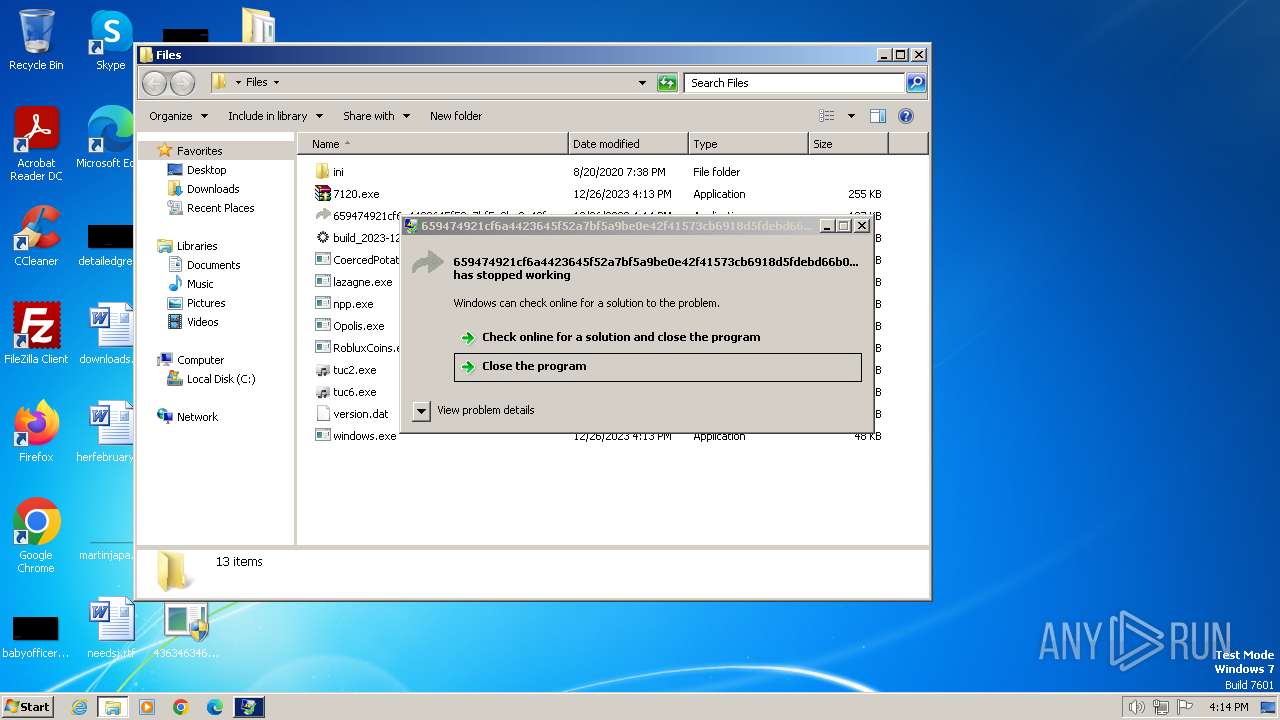Select Desktop under Favorites
This screenshot has height=720, width=1280.
click(206, 170)
